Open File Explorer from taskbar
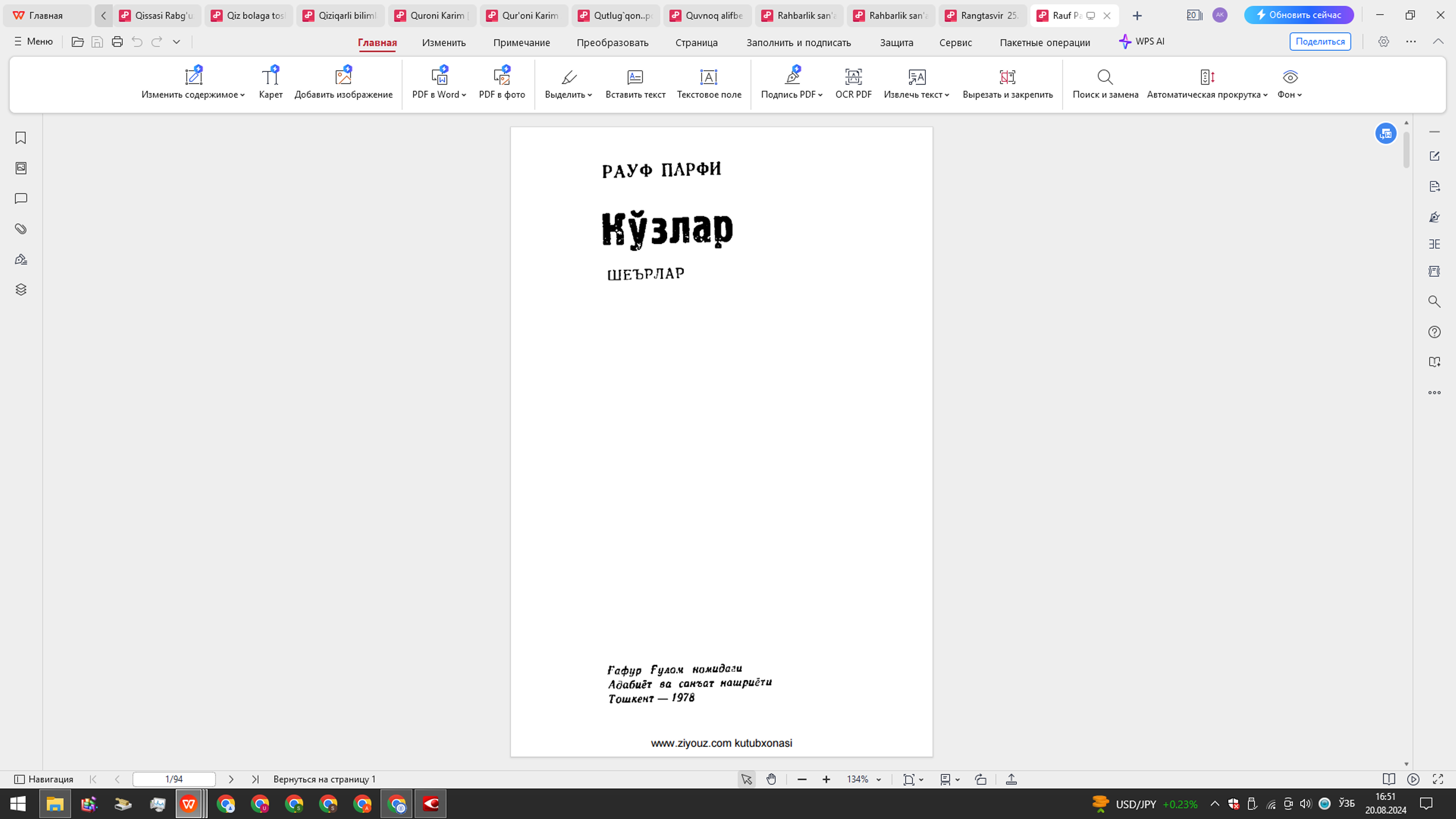Viewport: 1456px width, 819px height. (55, 804)
